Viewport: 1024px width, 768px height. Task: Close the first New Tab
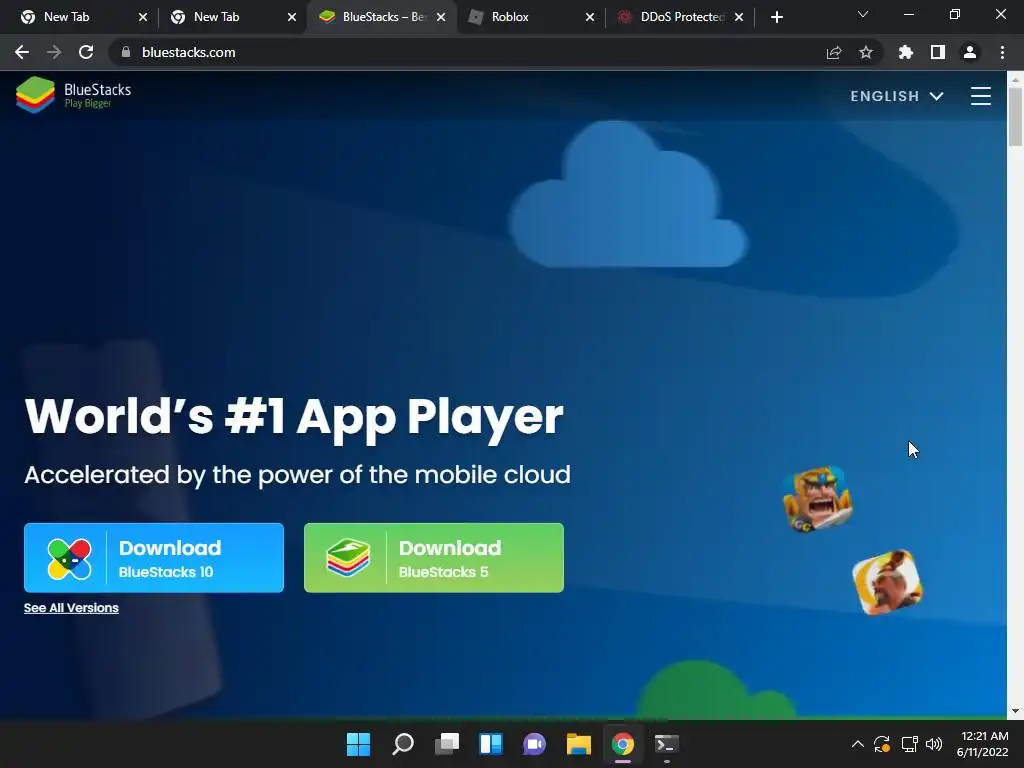tap(143, 17)
